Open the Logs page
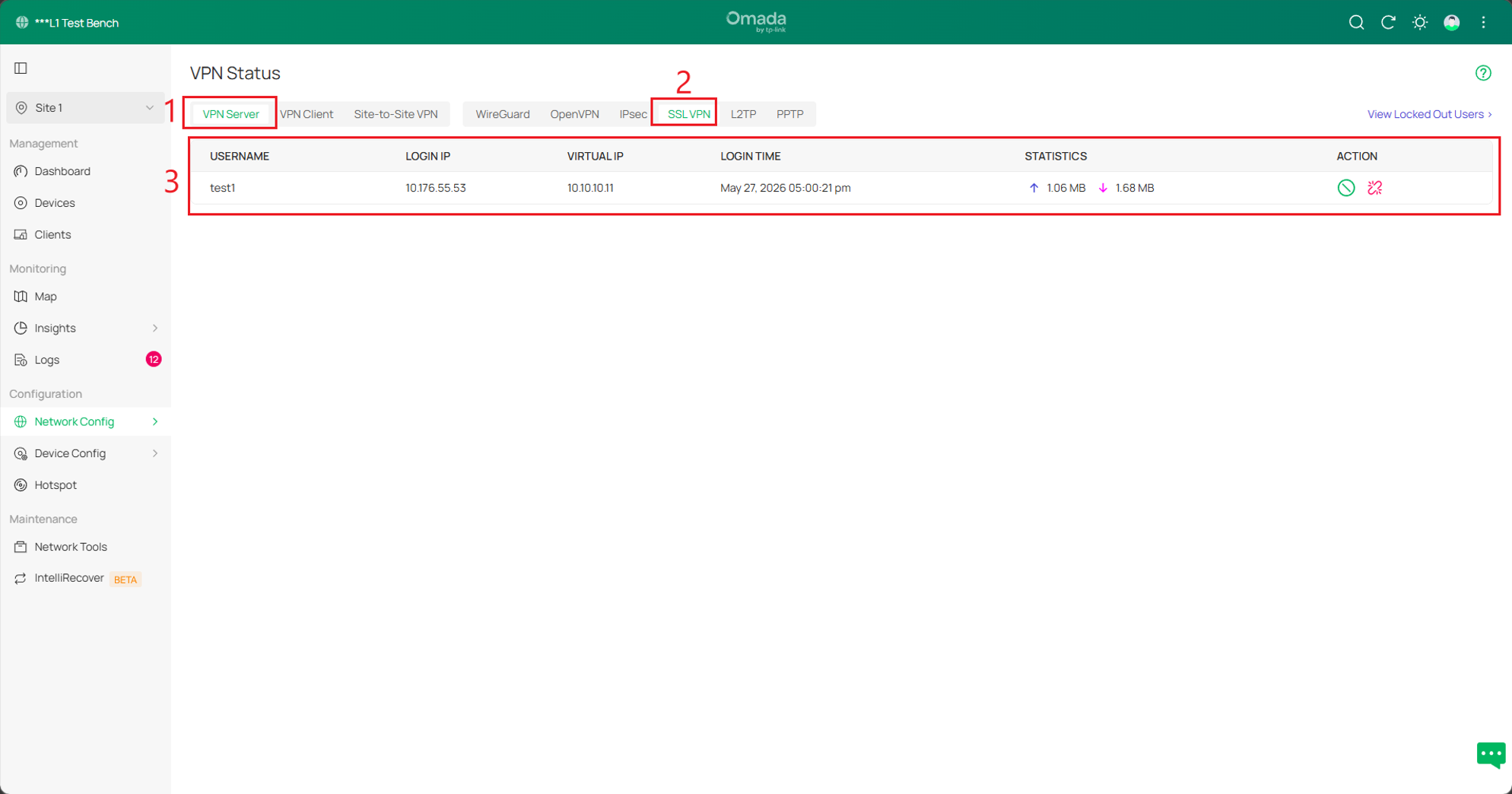This screenshot has width=1512, height=794. (x=47, y=360)
